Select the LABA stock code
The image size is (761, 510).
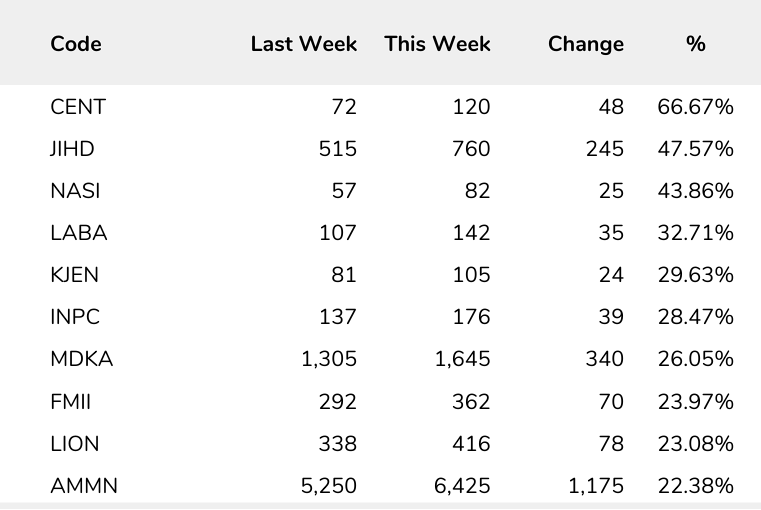tap(78, 233)
